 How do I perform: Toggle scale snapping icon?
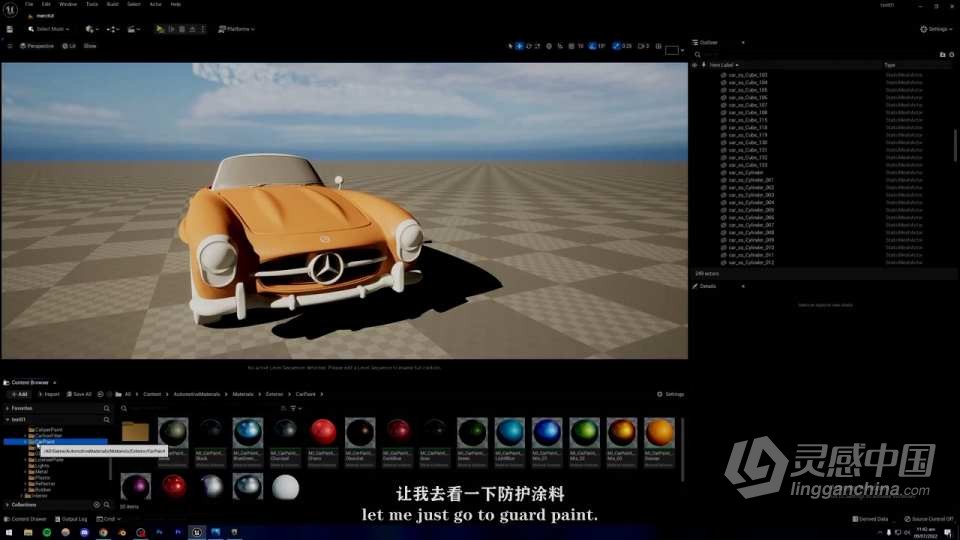coord(616,46)
